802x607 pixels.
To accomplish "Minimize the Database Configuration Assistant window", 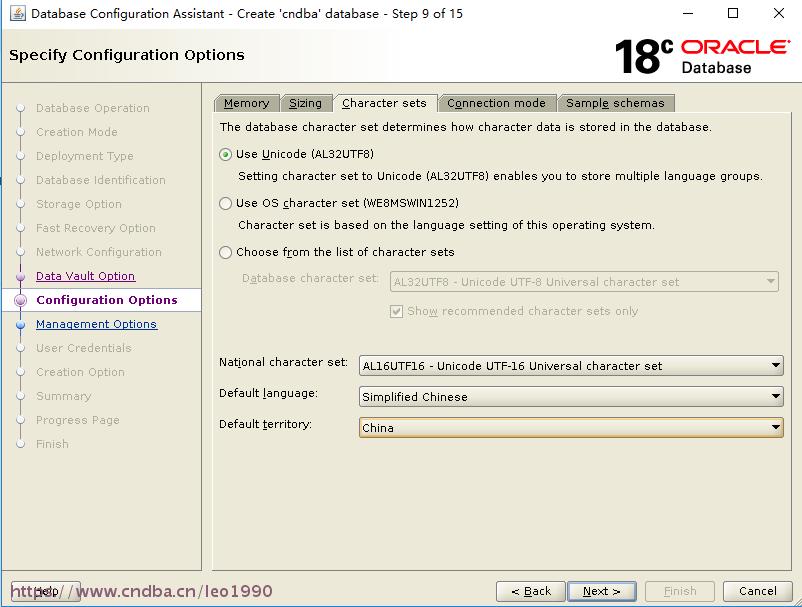I will click(x=688, y=13).
